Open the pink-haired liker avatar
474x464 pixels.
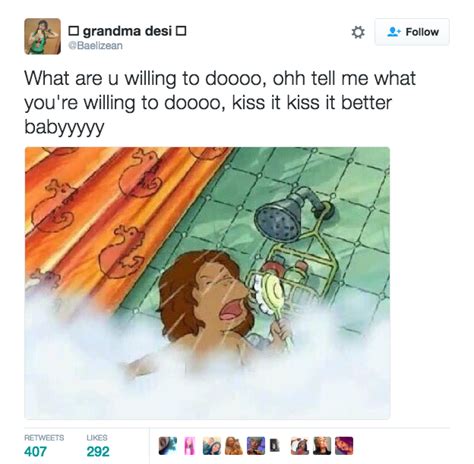point(190,446)
